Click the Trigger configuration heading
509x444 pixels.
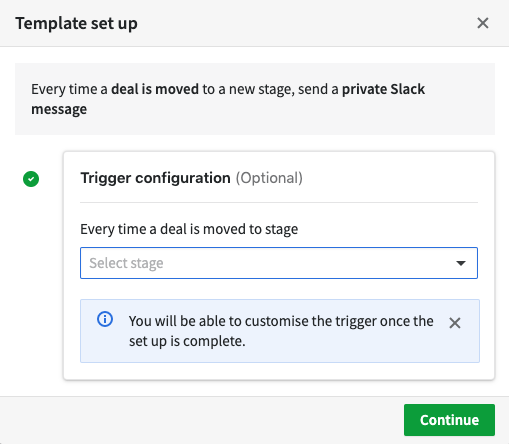coord(155,178)
